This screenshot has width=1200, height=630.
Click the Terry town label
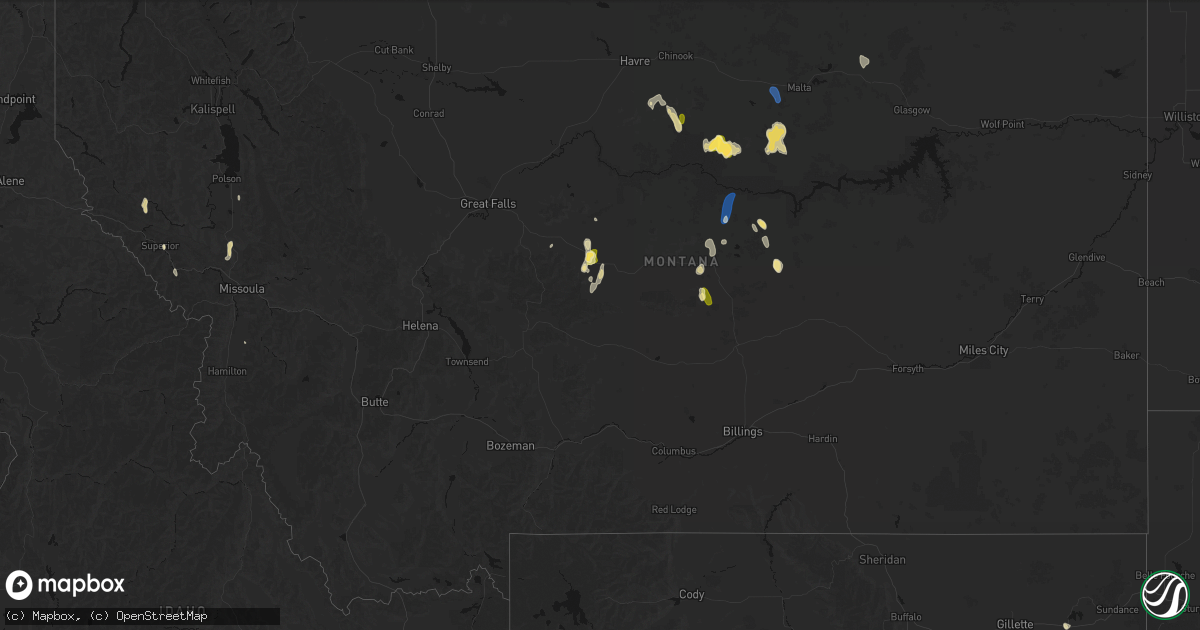pos(1032,300)
